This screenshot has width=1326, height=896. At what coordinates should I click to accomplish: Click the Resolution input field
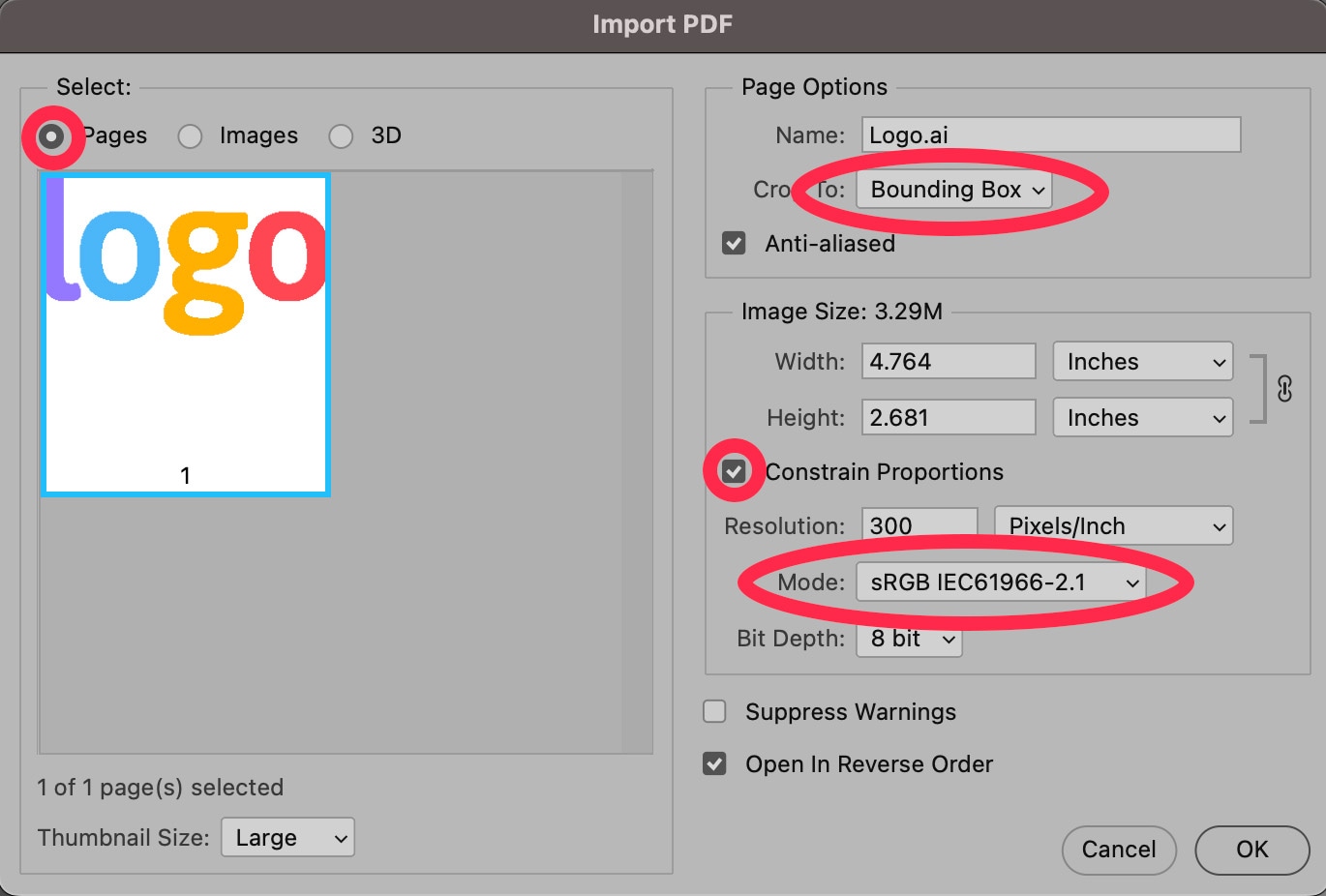(x=919, y=526)
